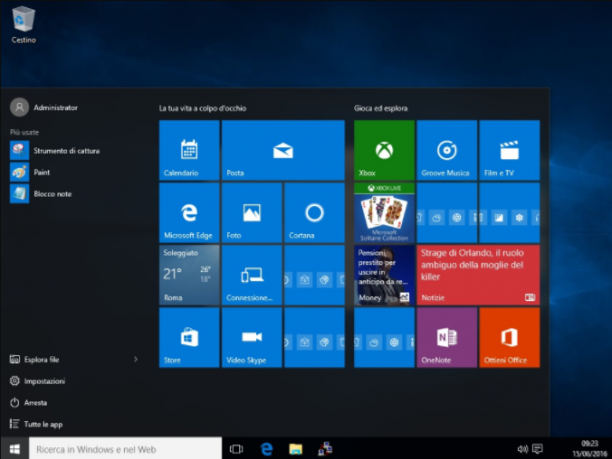The width and height of the screenshot is (612, 459).
Task: Click group title La tua vita a colpo d'occhio
Action: [x=203, y=108]
